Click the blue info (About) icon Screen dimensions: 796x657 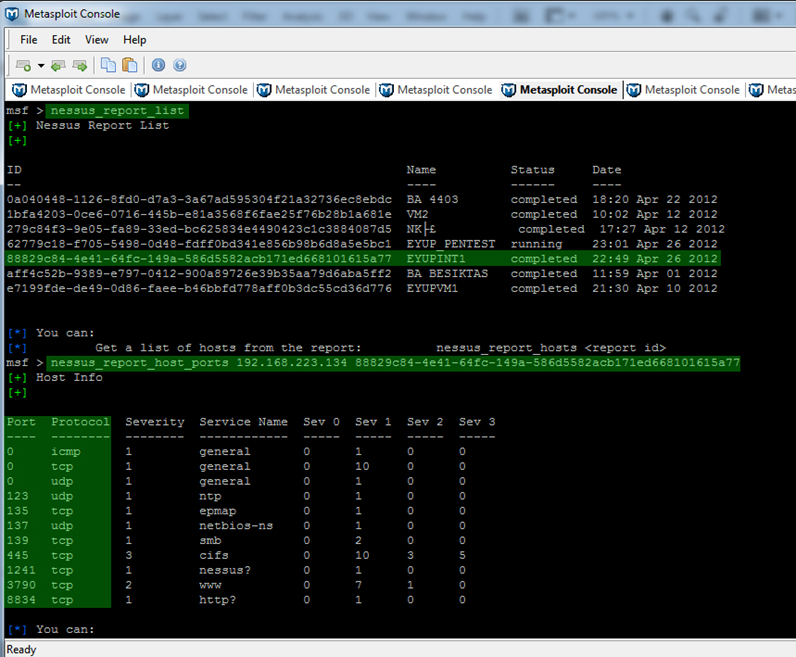(x=158, y=65)
